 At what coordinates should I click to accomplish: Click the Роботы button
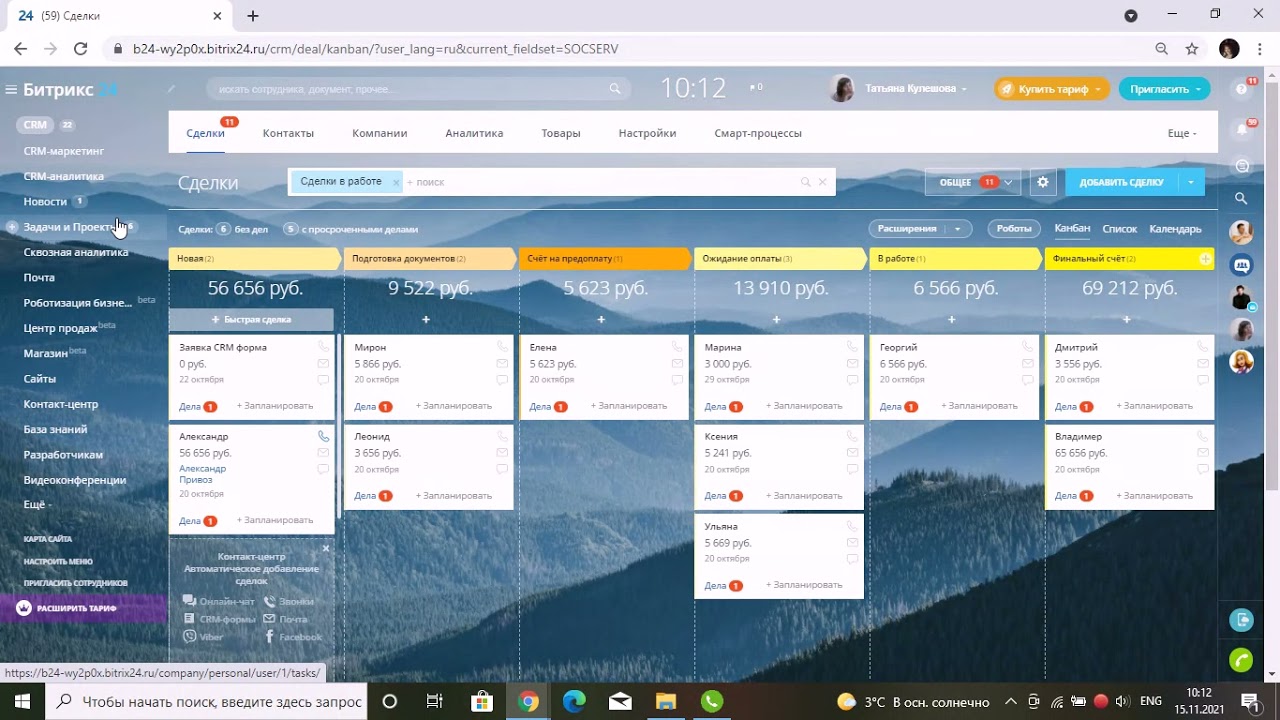point(1013,229)
